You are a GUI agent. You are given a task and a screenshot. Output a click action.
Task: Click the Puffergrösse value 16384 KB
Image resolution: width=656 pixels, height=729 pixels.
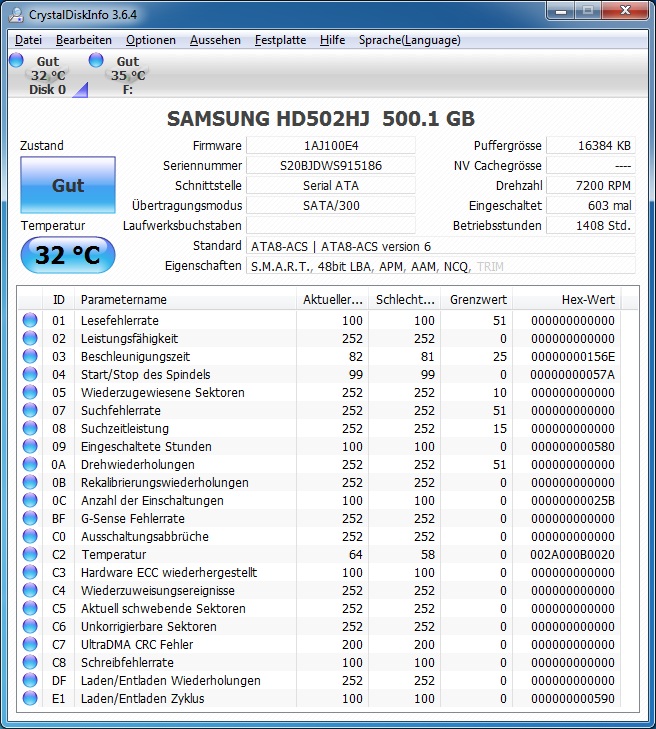pyautogui.click(x=591, y=146)
